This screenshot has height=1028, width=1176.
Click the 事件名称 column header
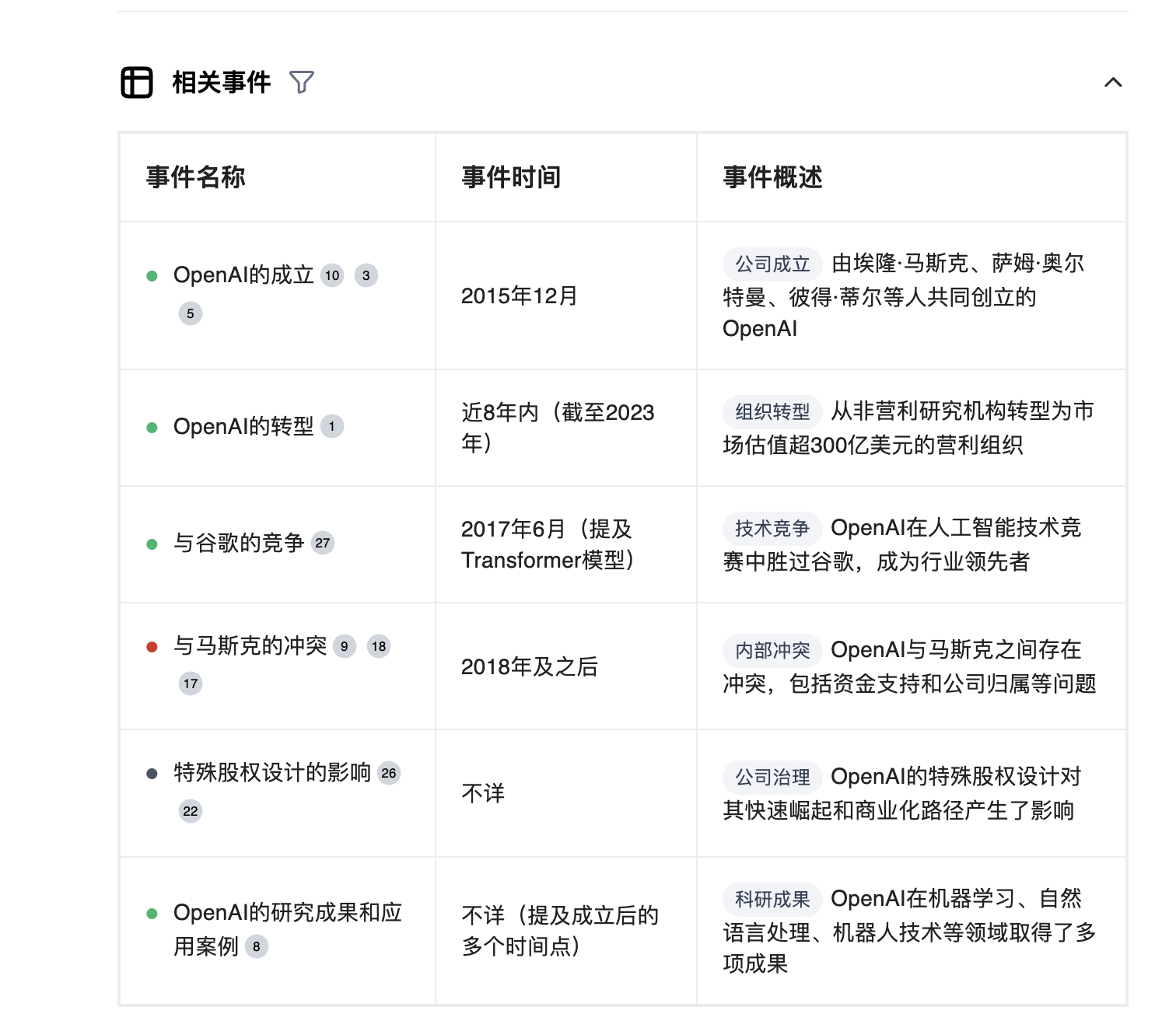point(196,177)
